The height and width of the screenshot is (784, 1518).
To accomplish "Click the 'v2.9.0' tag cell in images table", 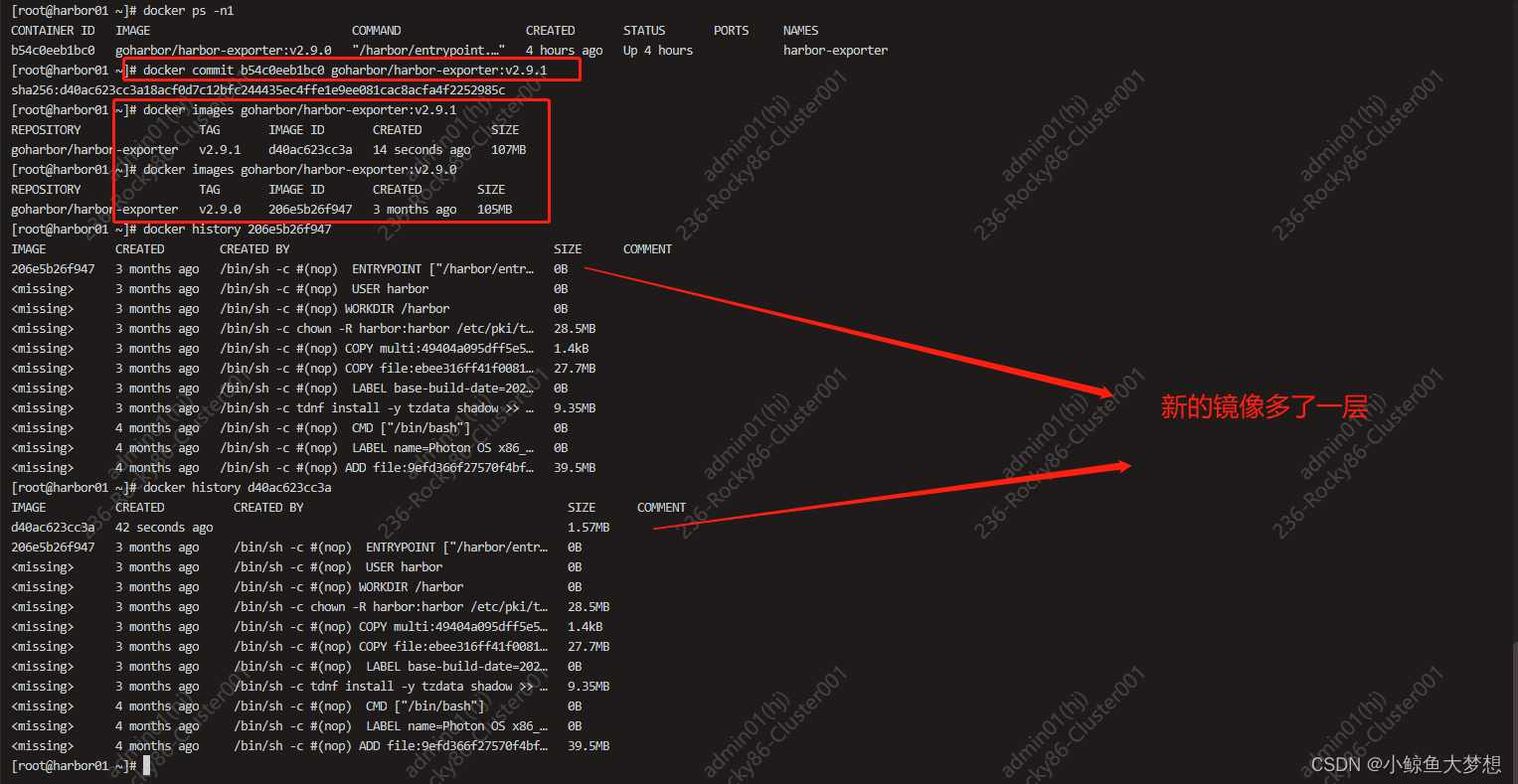I will point(220,210).
